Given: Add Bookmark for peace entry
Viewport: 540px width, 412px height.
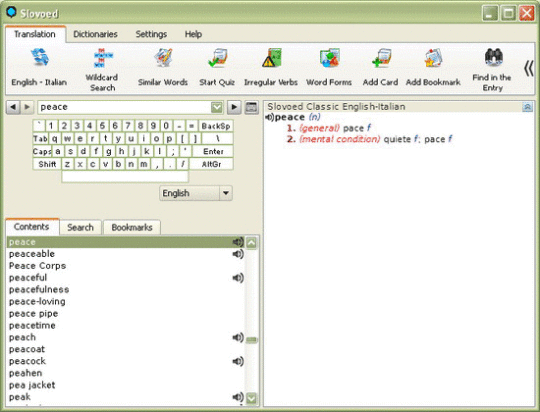Looking at the screenshot, I should pyautogui.click(x=433, y=67).
